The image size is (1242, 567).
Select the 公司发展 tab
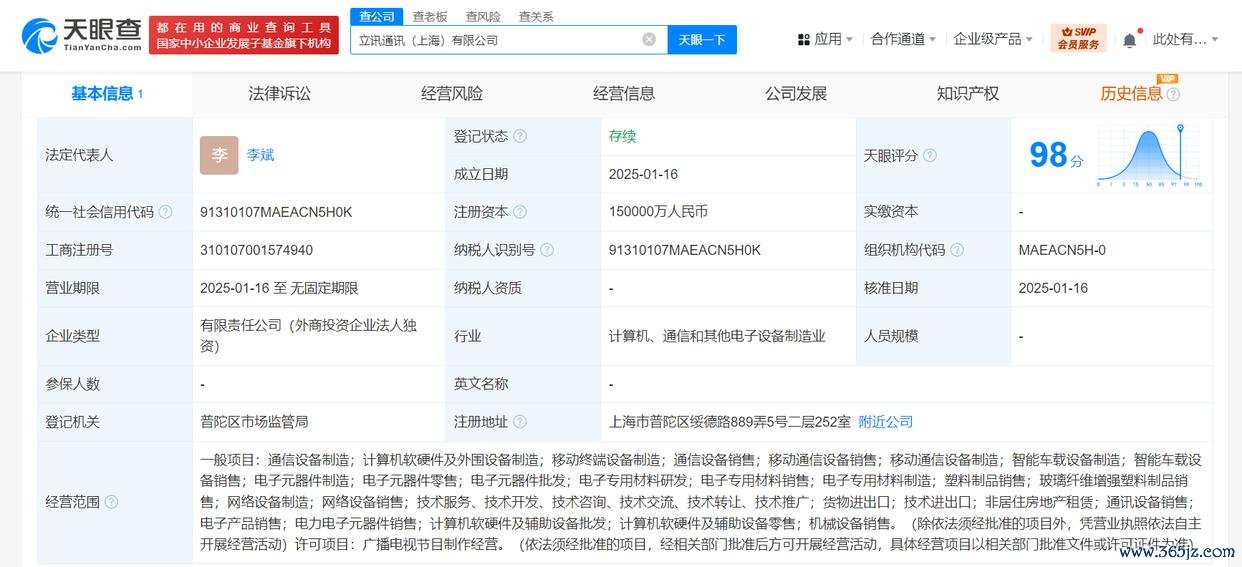tap(796, 93)
